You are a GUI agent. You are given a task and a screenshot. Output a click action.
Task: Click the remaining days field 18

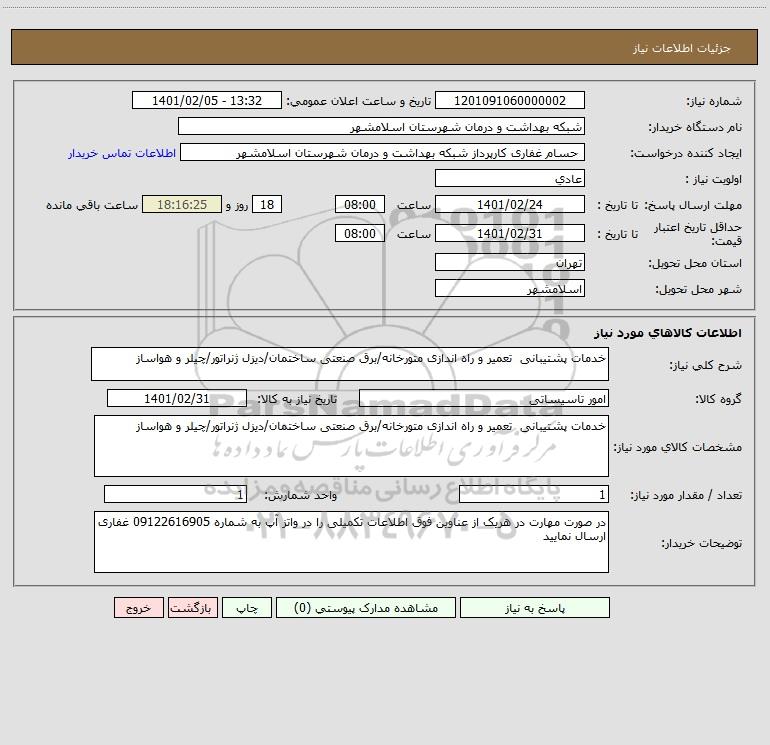pyautogui.click(x=267, y=204)
